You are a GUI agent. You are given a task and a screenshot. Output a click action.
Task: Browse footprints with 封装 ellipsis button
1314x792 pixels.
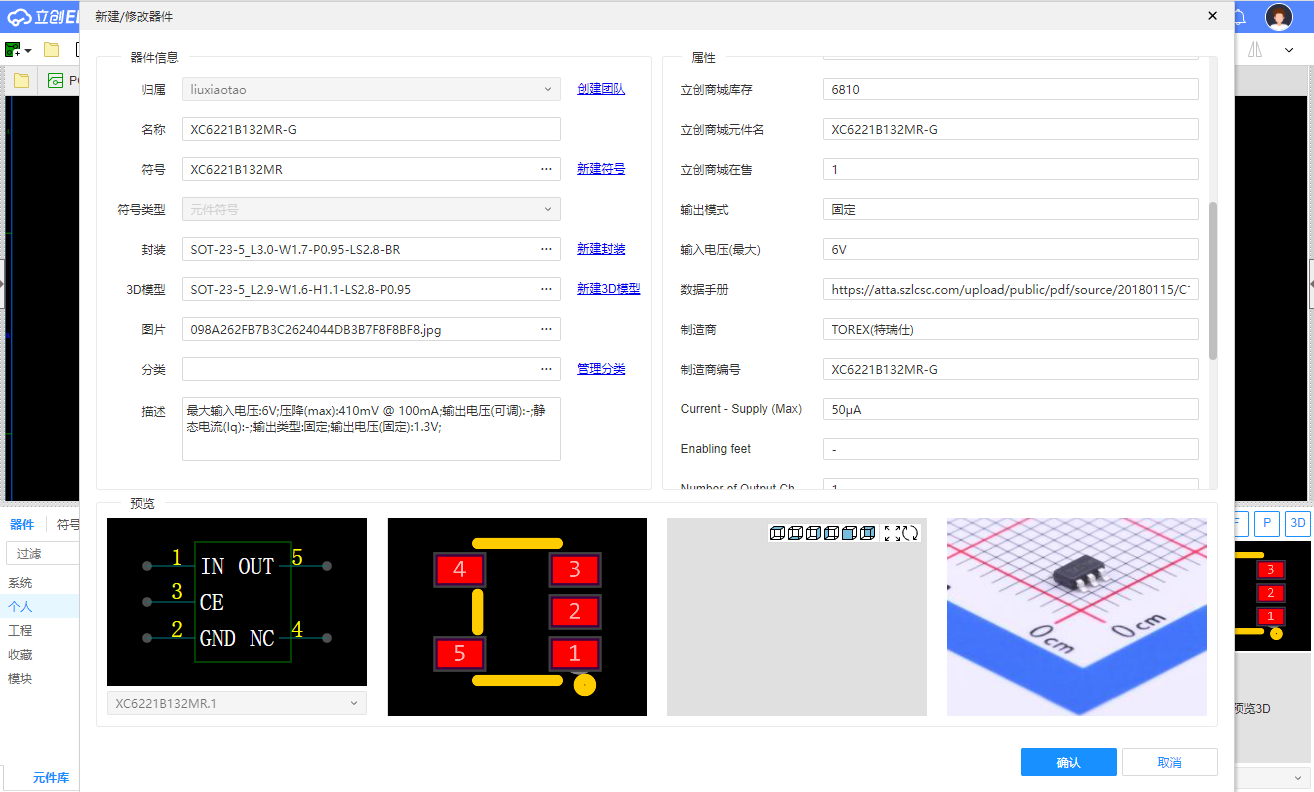[546, 249]
